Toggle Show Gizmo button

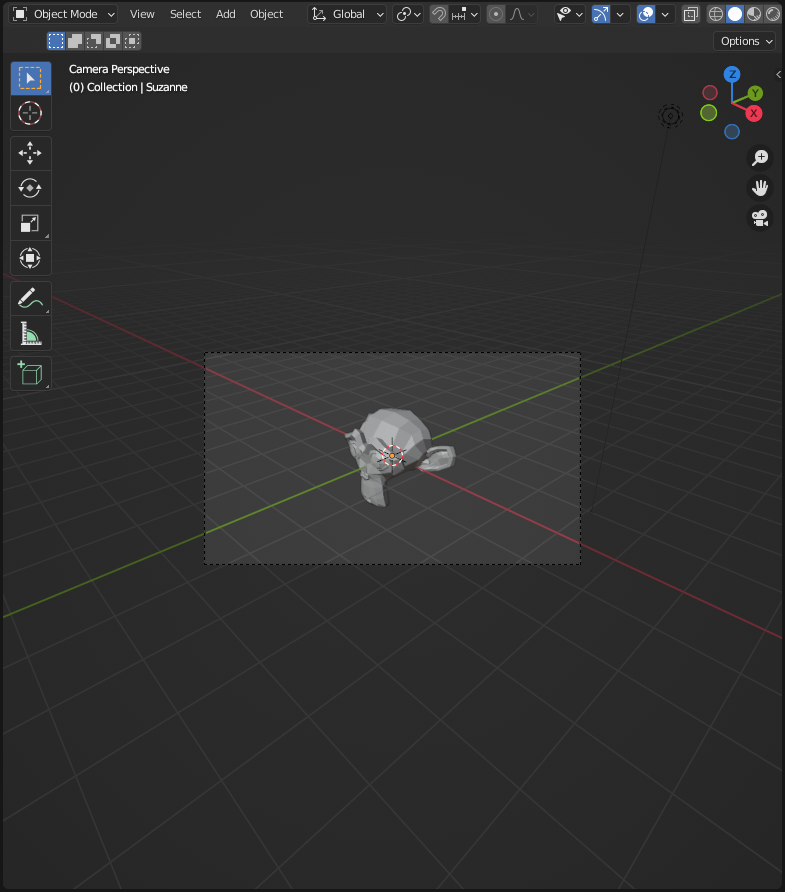[601, 14]
